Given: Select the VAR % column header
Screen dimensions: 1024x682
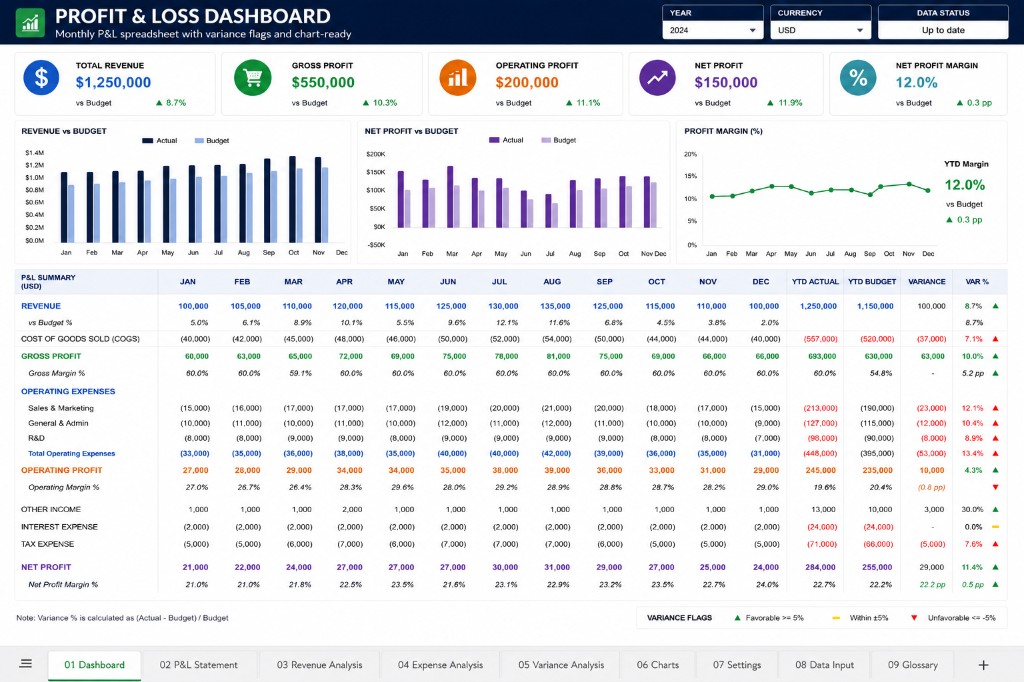Looking at the screenshot, I should [977, 282].
